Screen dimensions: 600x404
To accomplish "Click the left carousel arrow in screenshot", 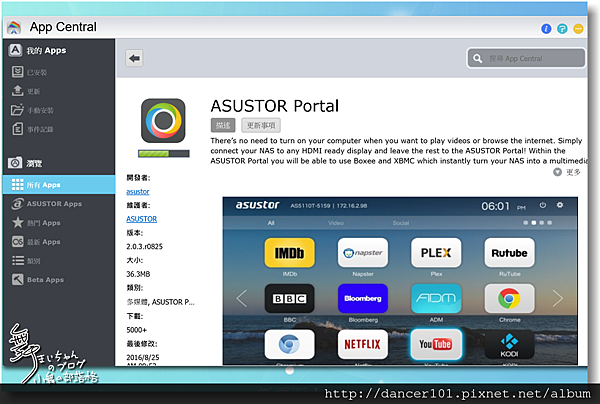I will [x=241, y=298].
